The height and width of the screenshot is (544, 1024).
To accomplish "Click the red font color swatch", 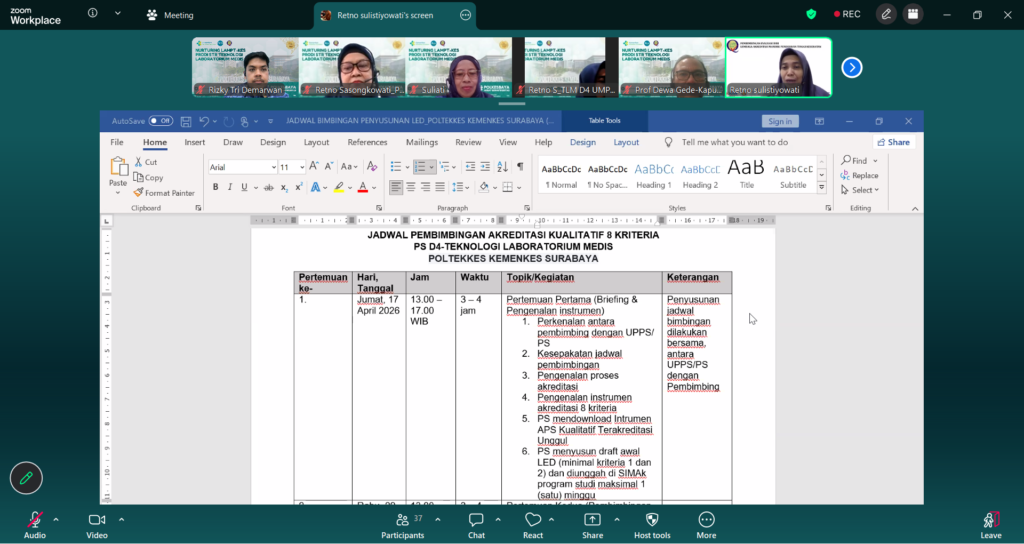I will pyautogui.click(x=363, y=187).
